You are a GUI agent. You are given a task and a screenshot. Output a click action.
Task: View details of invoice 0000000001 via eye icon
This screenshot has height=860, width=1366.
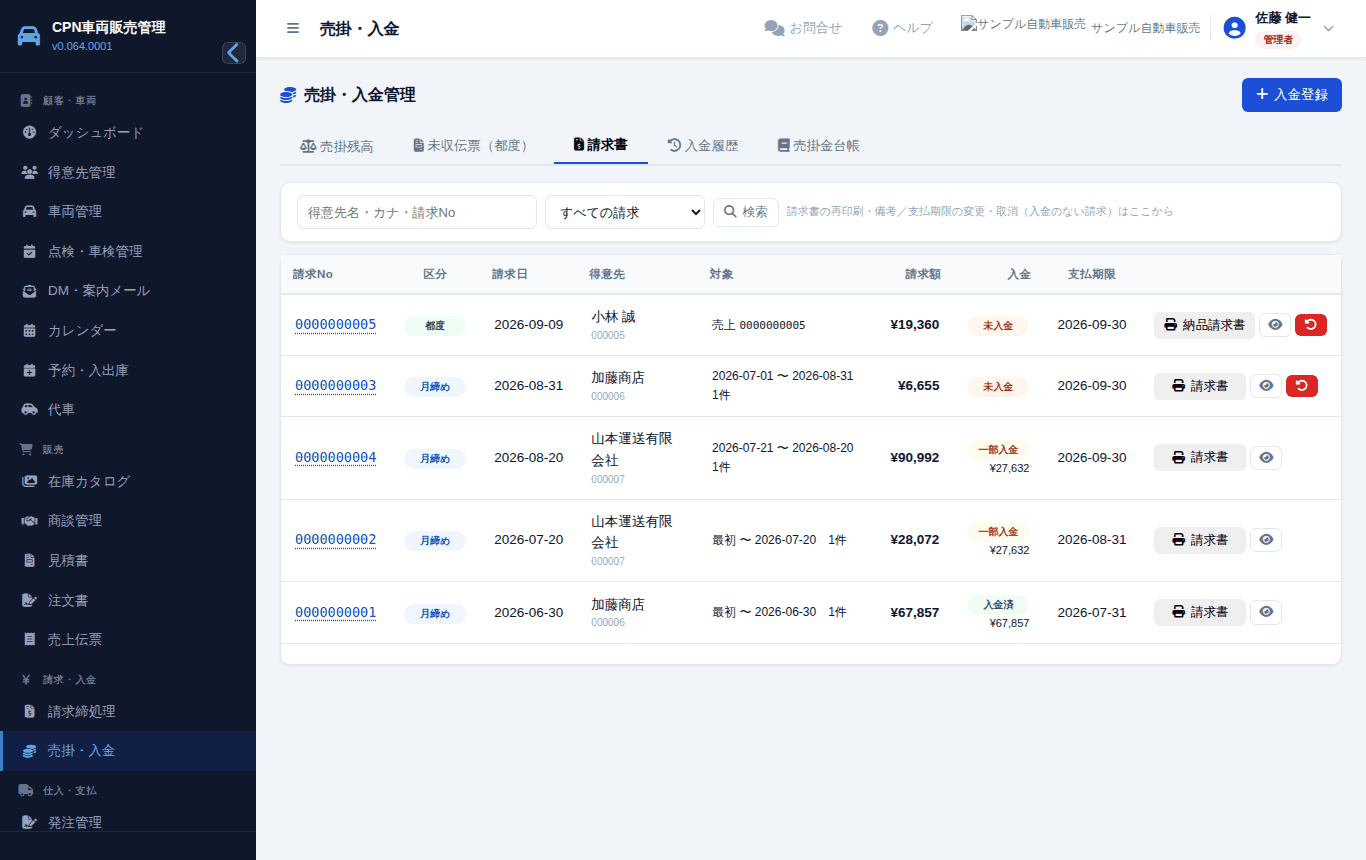click(x=1266, y=612)
